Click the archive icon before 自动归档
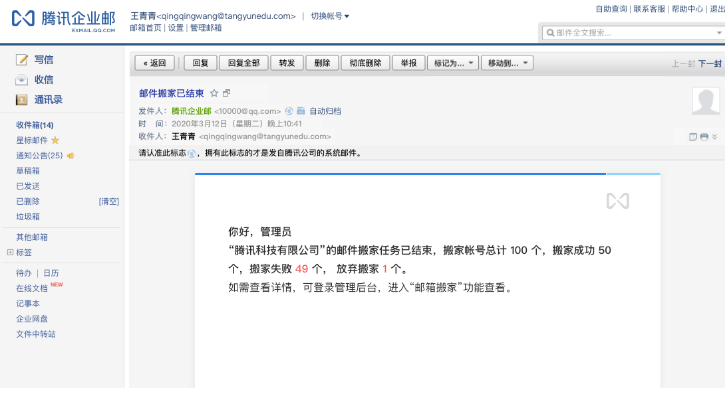Image resolution: width=725 pixels, height=406 pixels. (301, 111)
